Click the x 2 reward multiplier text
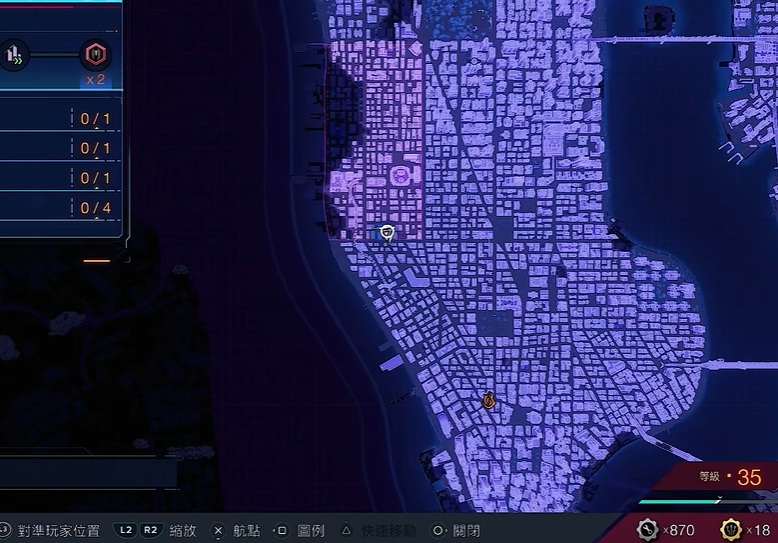Image resolution: width=778 pixels, height=543 pixels. tap(96, 79)
